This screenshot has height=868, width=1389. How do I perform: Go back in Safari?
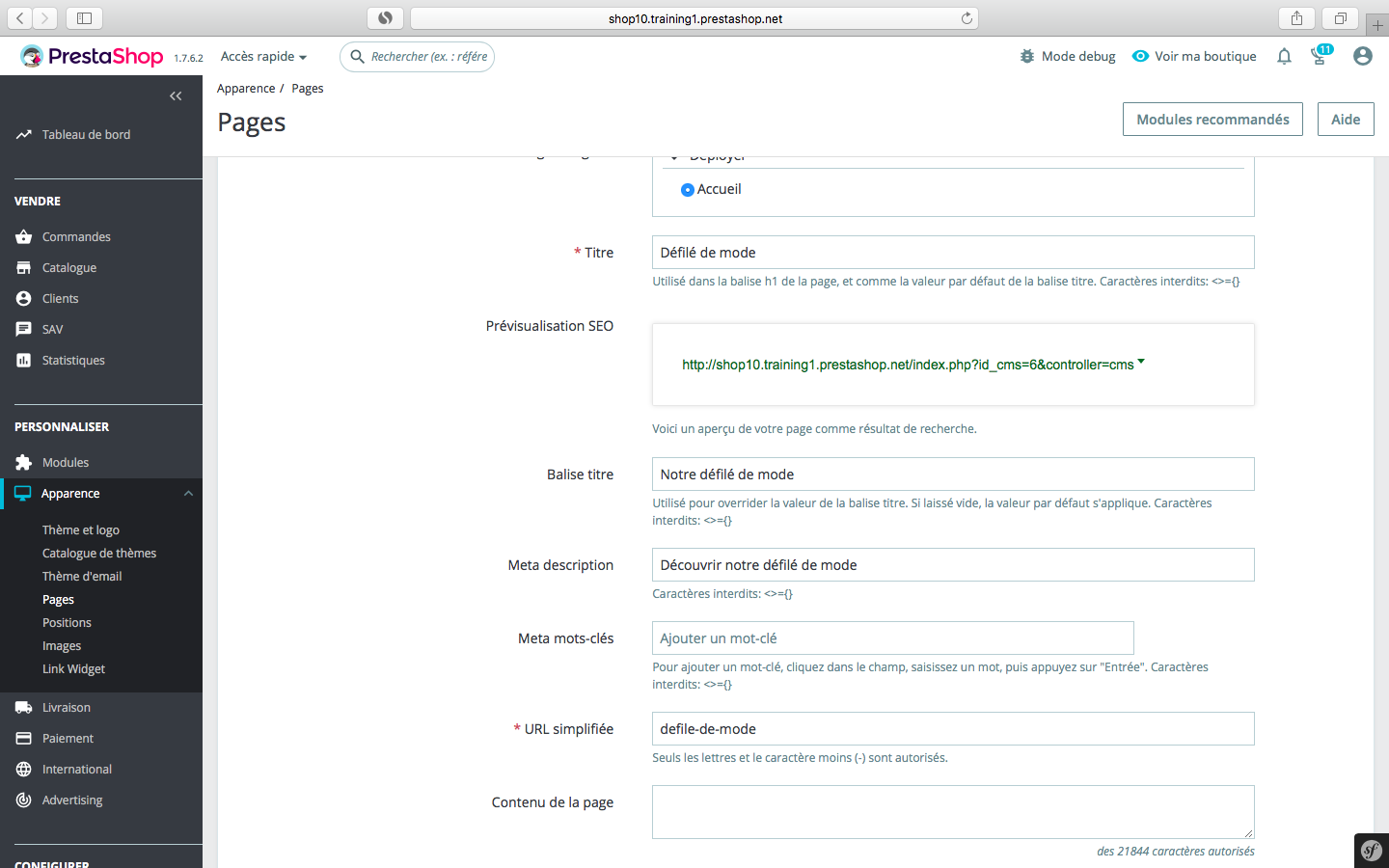(x=20, y=18)
